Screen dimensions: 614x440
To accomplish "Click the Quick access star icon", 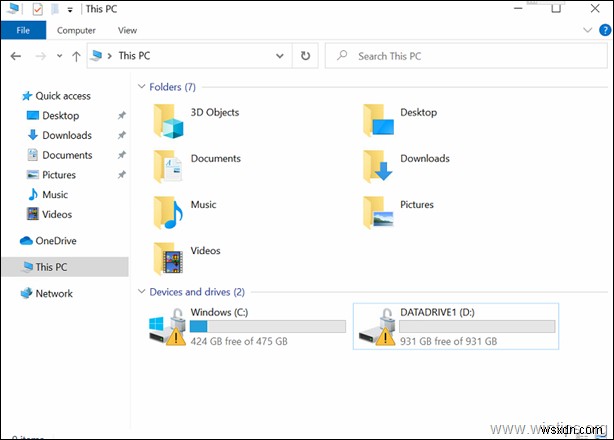I will [27, 96].
